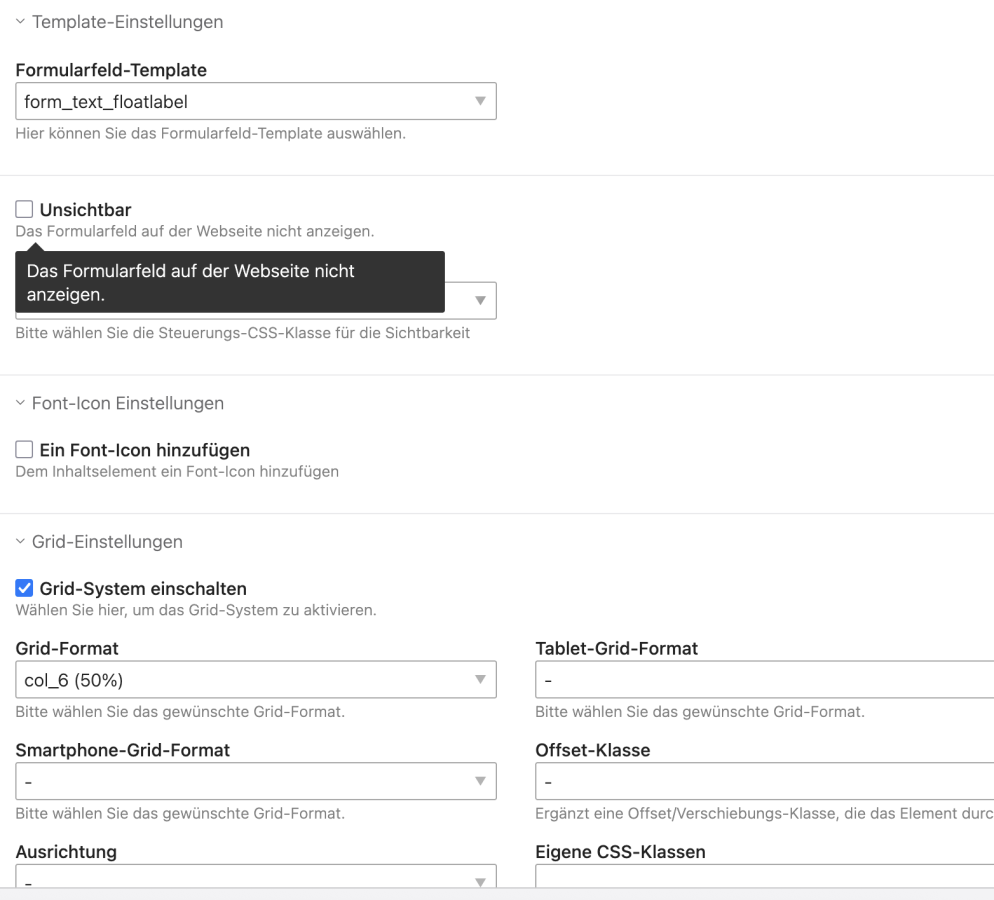The width and height of the screenshot is (994, 900).
Task: Enable the 'Ein Font-Icon hinzufügen' checkbox
Action: pos(25,450)
